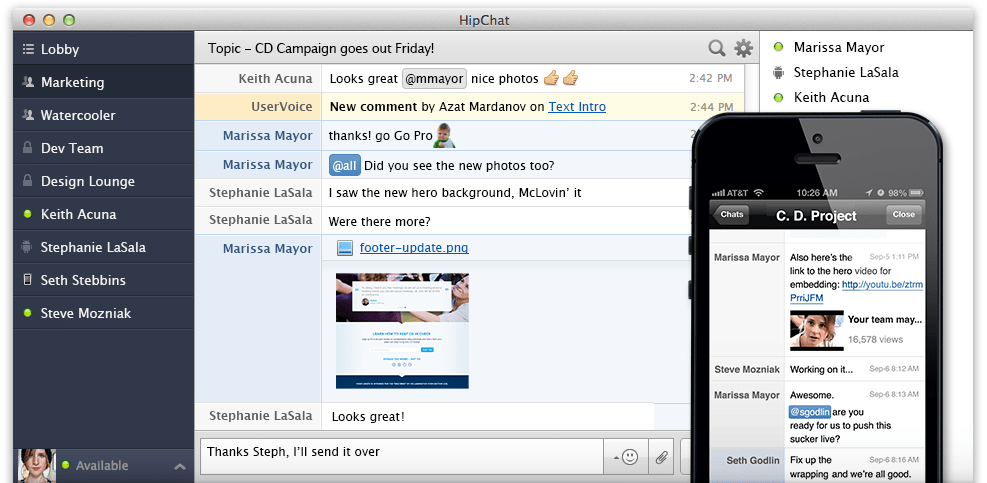Click the search magnifier icon
This screenshot has width=987, height=483.
pos(716,48)
